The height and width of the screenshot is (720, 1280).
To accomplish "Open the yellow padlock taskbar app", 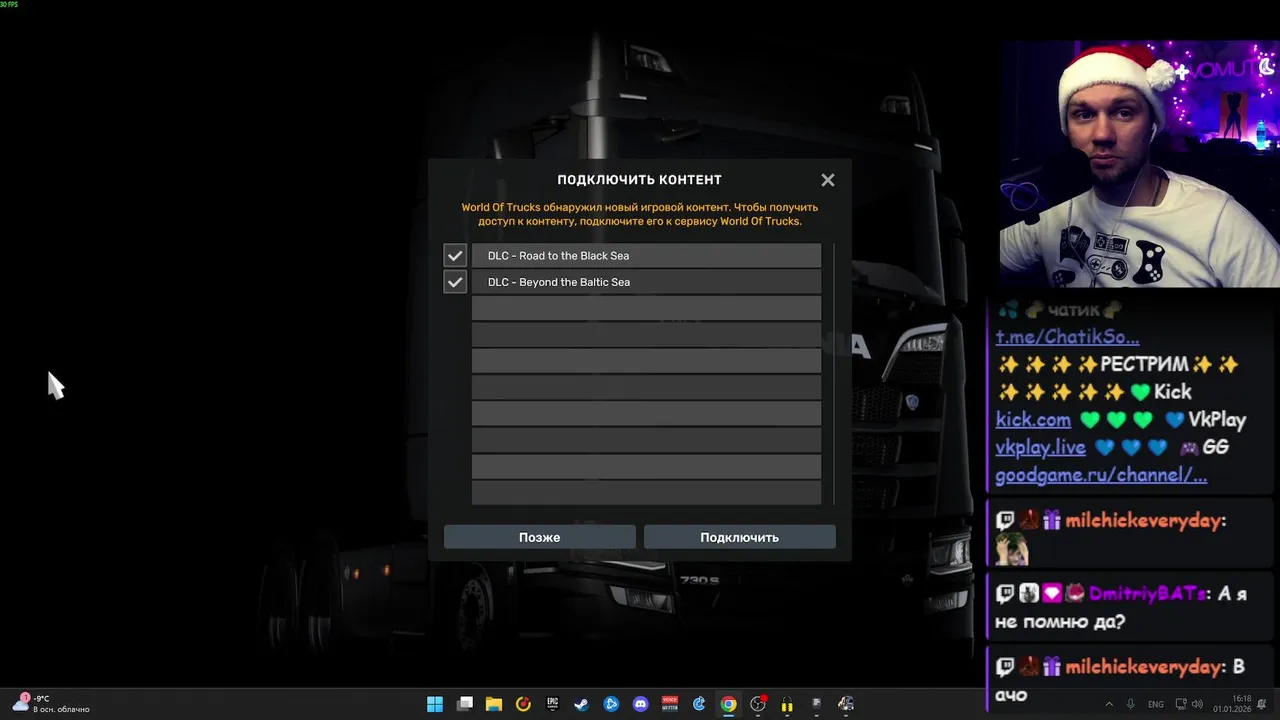I will tap(787, 704).
